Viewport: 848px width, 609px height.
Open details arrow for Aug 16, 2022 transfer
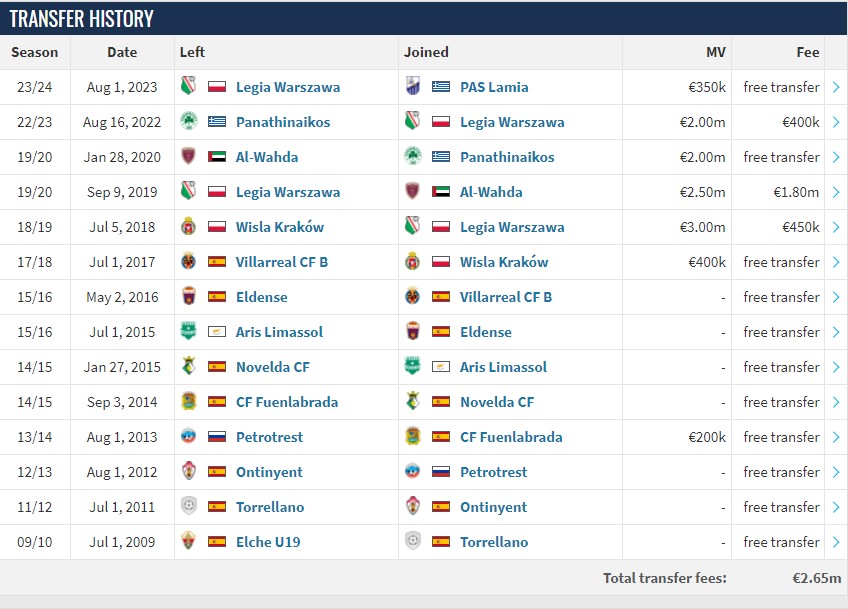point(836,122)
